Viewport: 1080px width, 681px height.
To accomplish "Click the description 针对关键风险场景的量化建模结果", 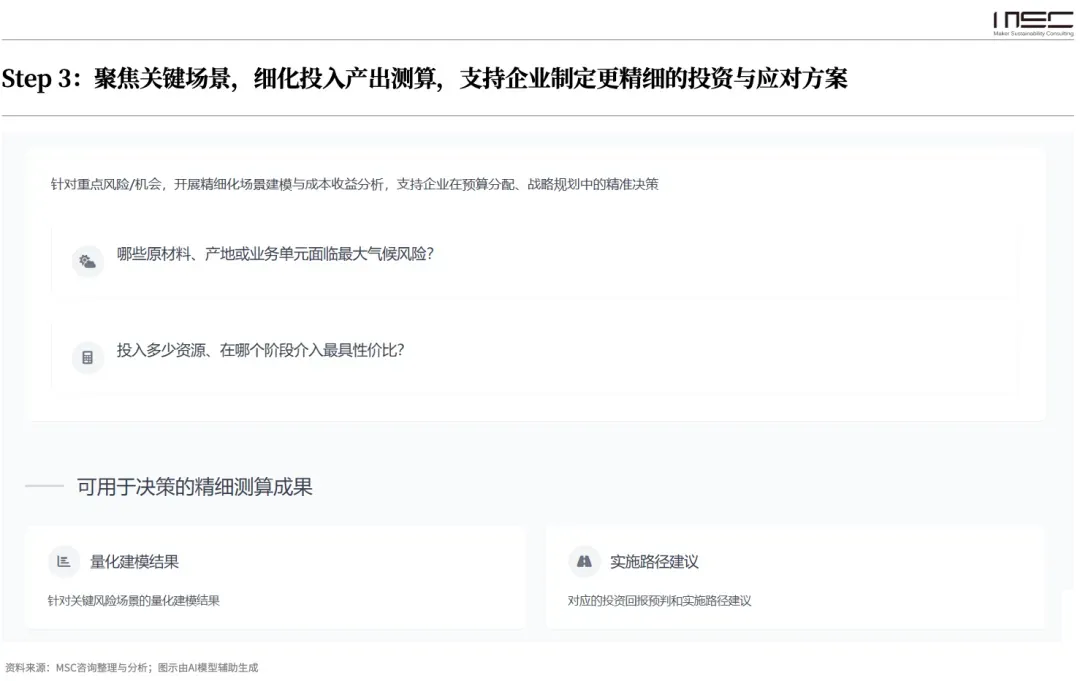I will [x=134, y=601].
